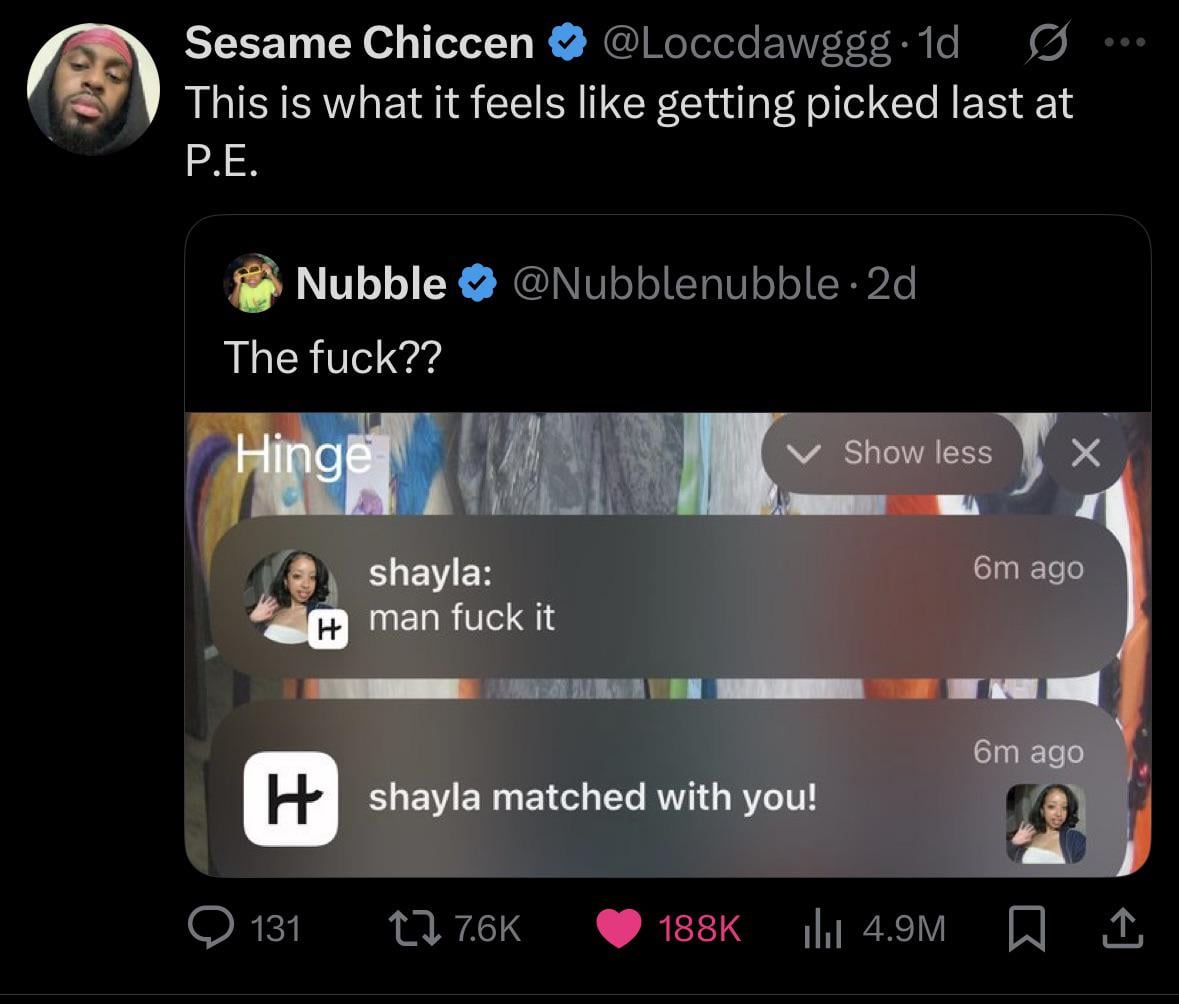View tweet analytics bar chart icon
Viewport: 1179px width, 1004px height.
click(x=820, y=929)
